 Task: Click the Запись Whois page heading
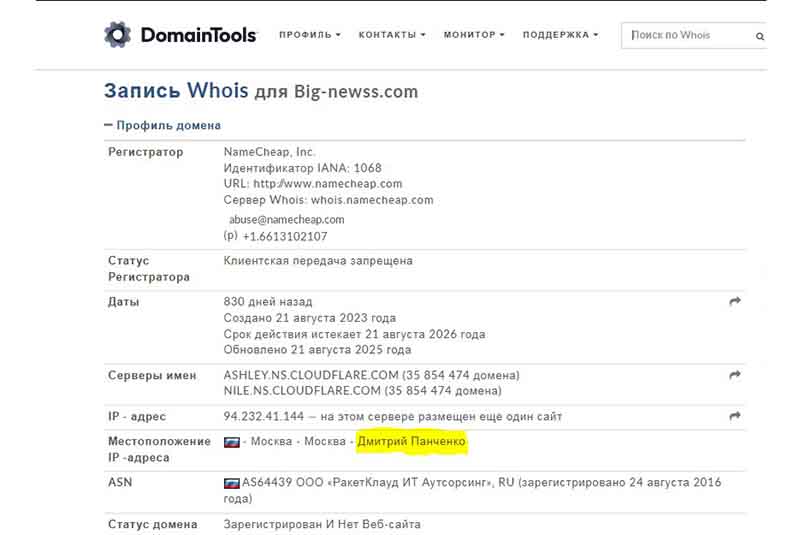261,91
